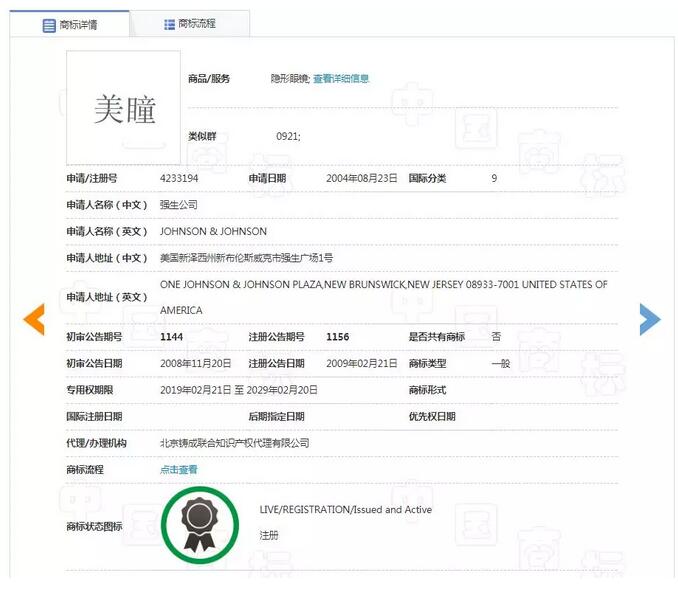Select the 商品/服务 label
This screenshot has width=678, height=594.
coord(208,79)
